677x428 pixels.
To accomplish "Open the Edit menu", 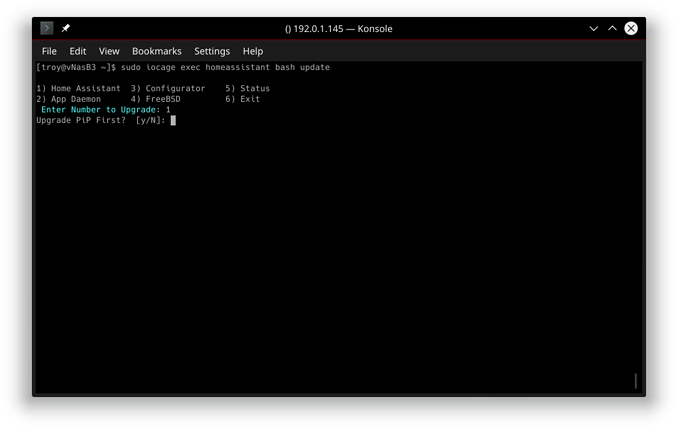I will click(77, 51).
